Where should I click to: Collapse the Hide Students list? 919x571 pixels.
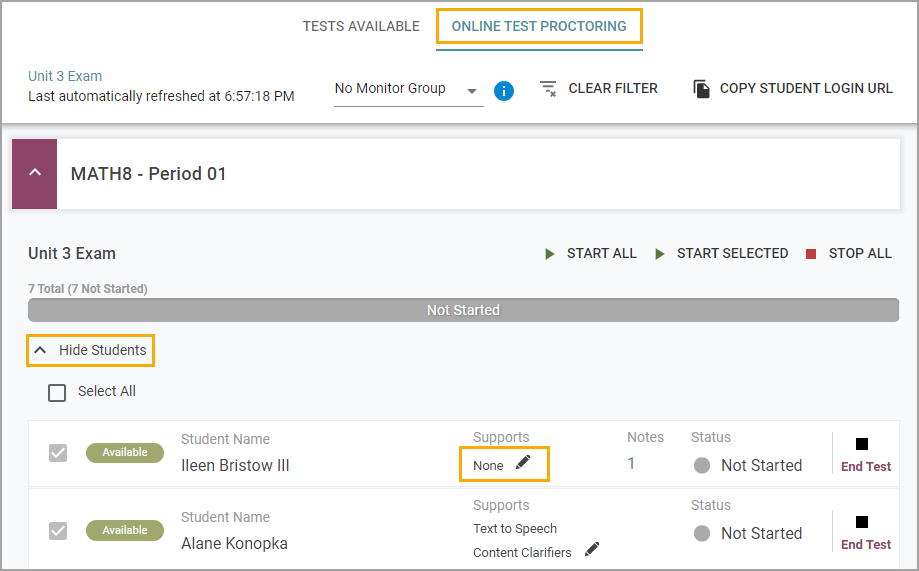[91, 350]
